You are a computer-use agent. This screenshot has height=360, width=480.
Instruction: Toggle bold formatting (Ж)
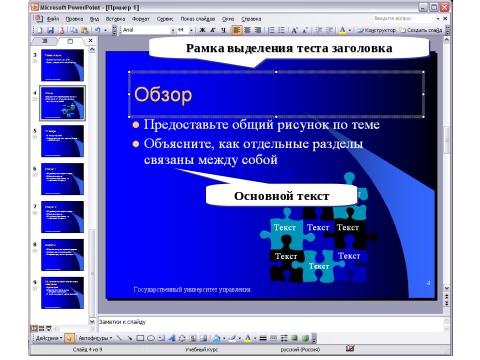pos(202,30)
